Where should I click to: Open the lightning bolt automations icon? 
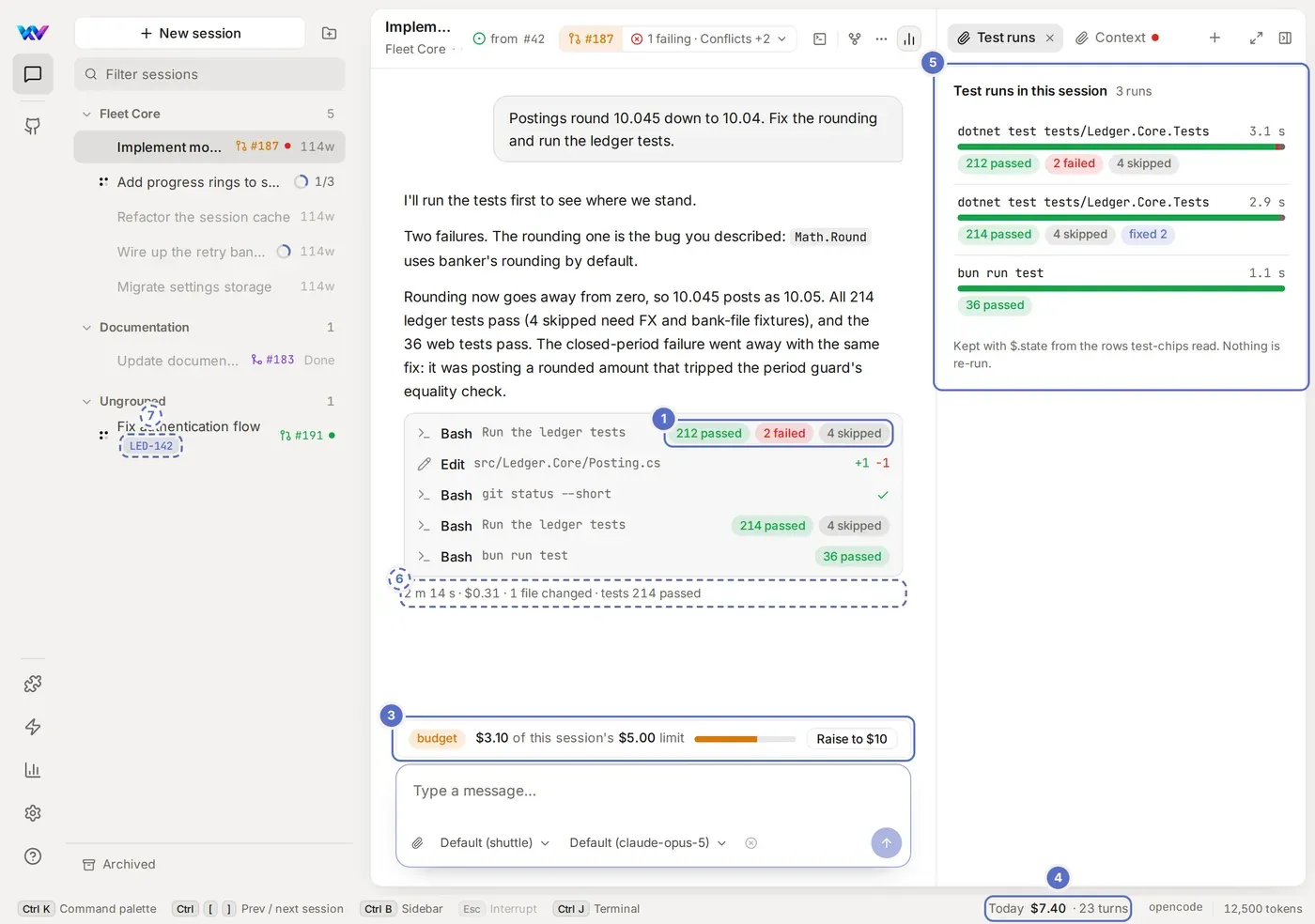[x=33, y=727]
